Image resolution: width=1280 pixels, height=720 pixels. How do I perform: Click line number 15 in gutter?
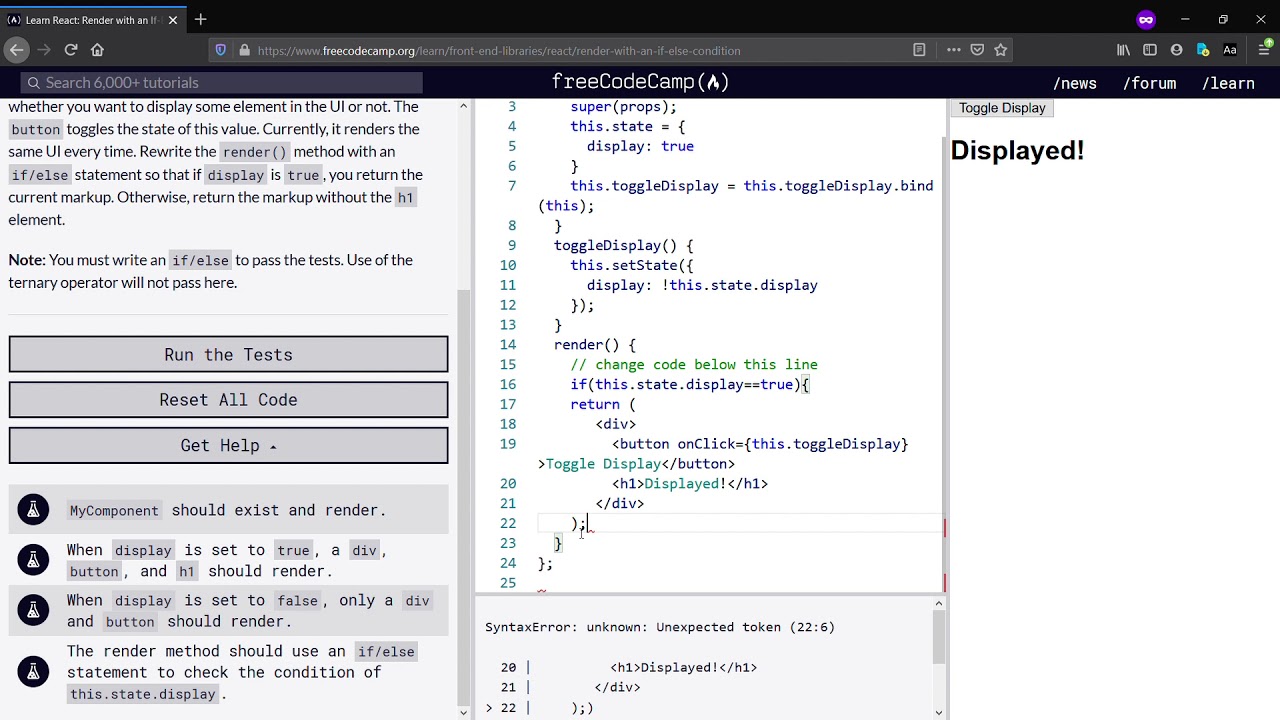508,365
